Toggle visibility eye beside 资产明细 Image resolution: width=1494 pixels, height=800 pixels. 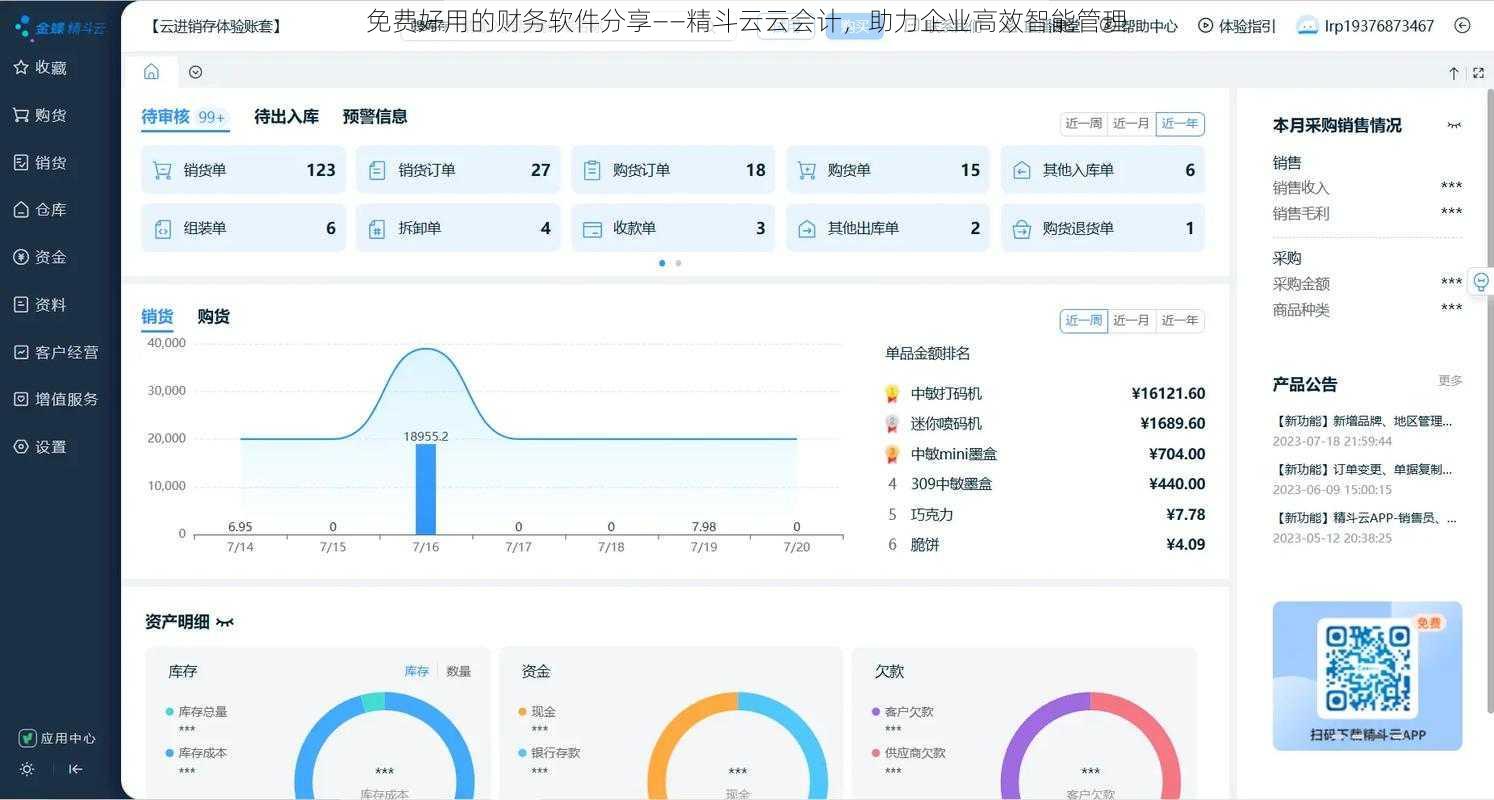pyautogui.click(x=225, y=623)
